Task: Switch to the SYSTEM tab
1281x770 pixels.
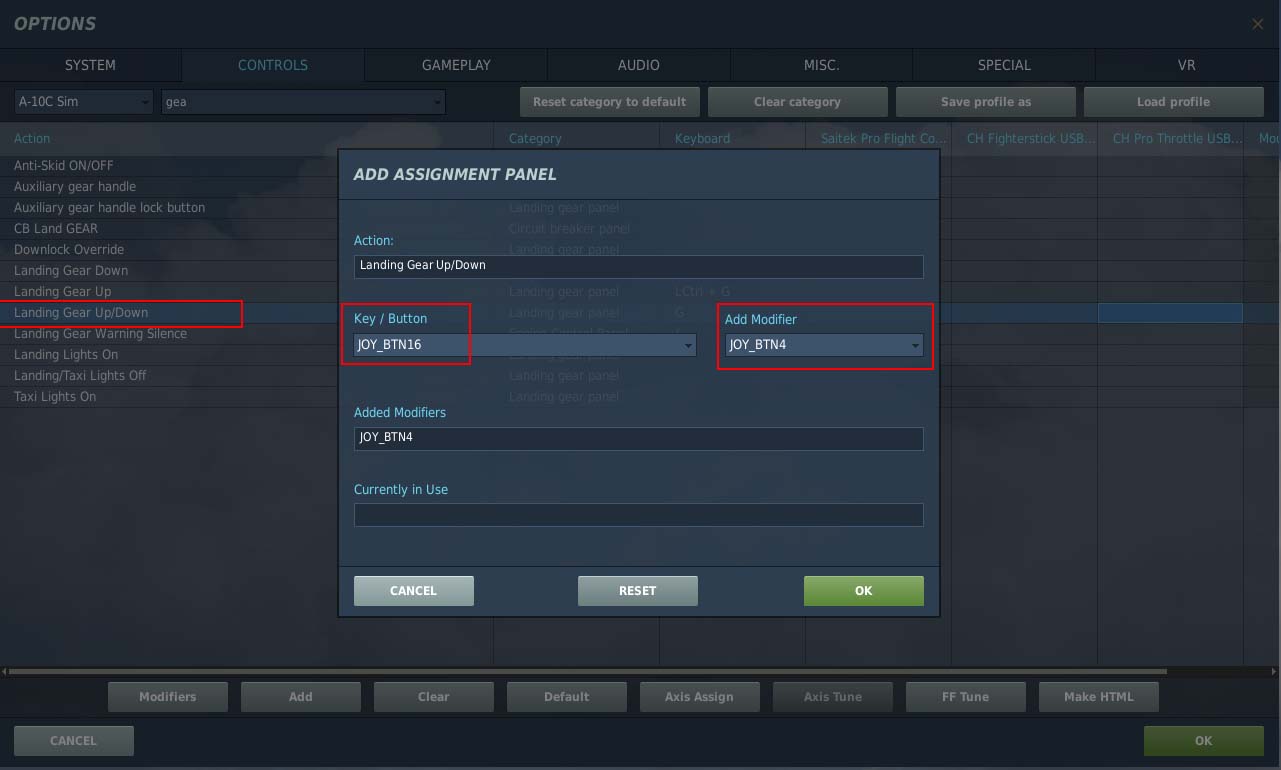Action: 90,65
